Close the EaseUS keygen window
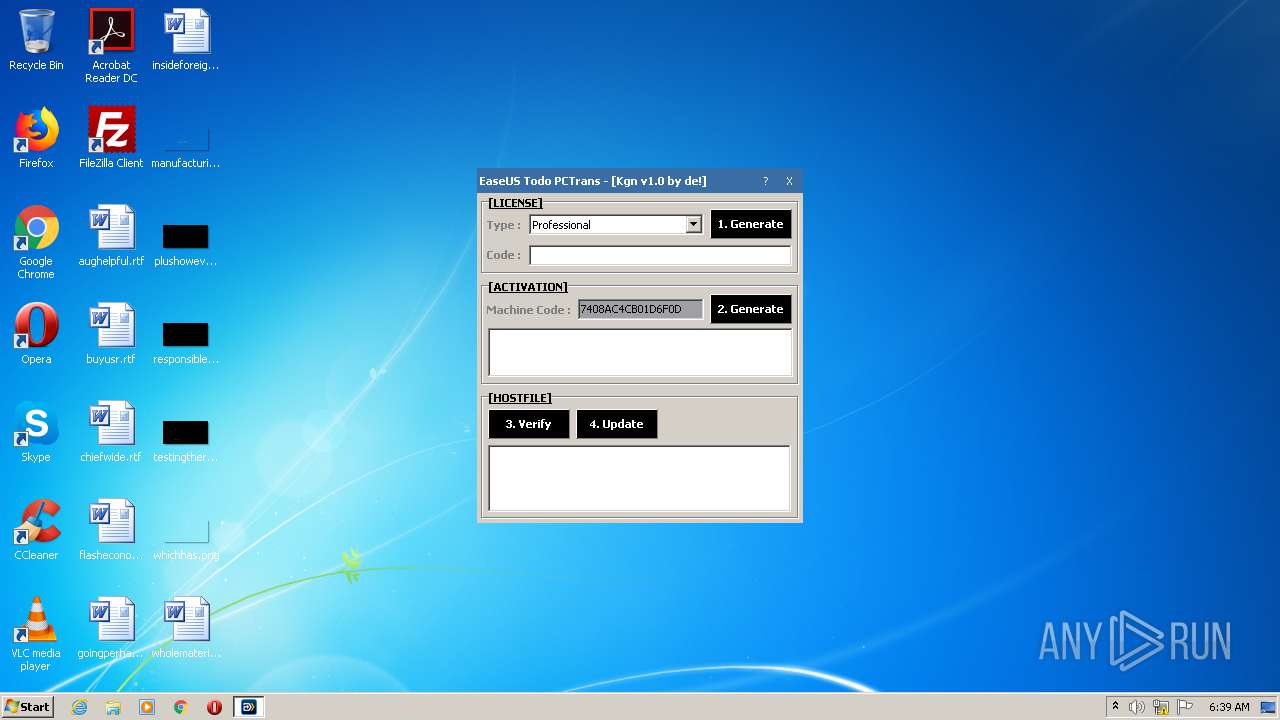 click(x=789, y=181)
